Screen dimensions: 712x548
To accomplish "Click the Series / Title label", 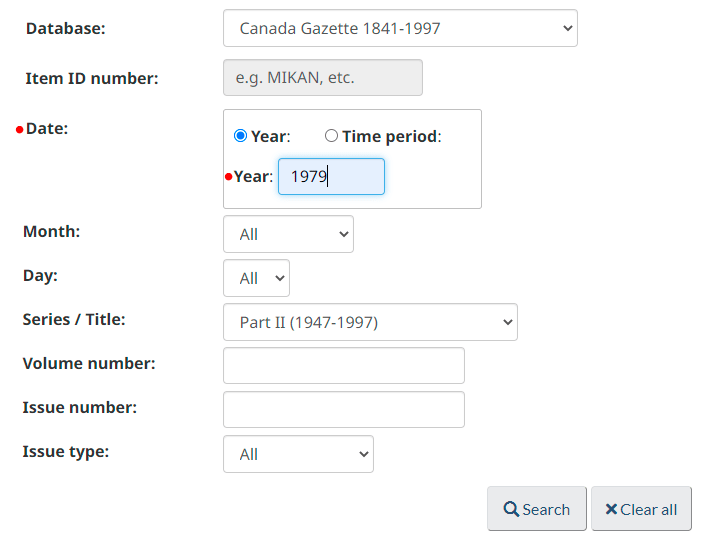I will click(74, 320).
